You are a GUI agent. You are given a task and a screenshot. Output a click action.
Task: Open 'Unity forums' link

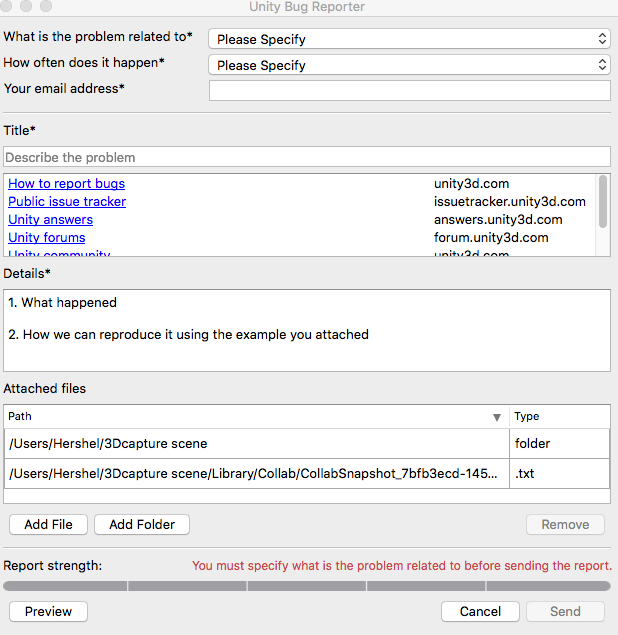pos(47,237)
